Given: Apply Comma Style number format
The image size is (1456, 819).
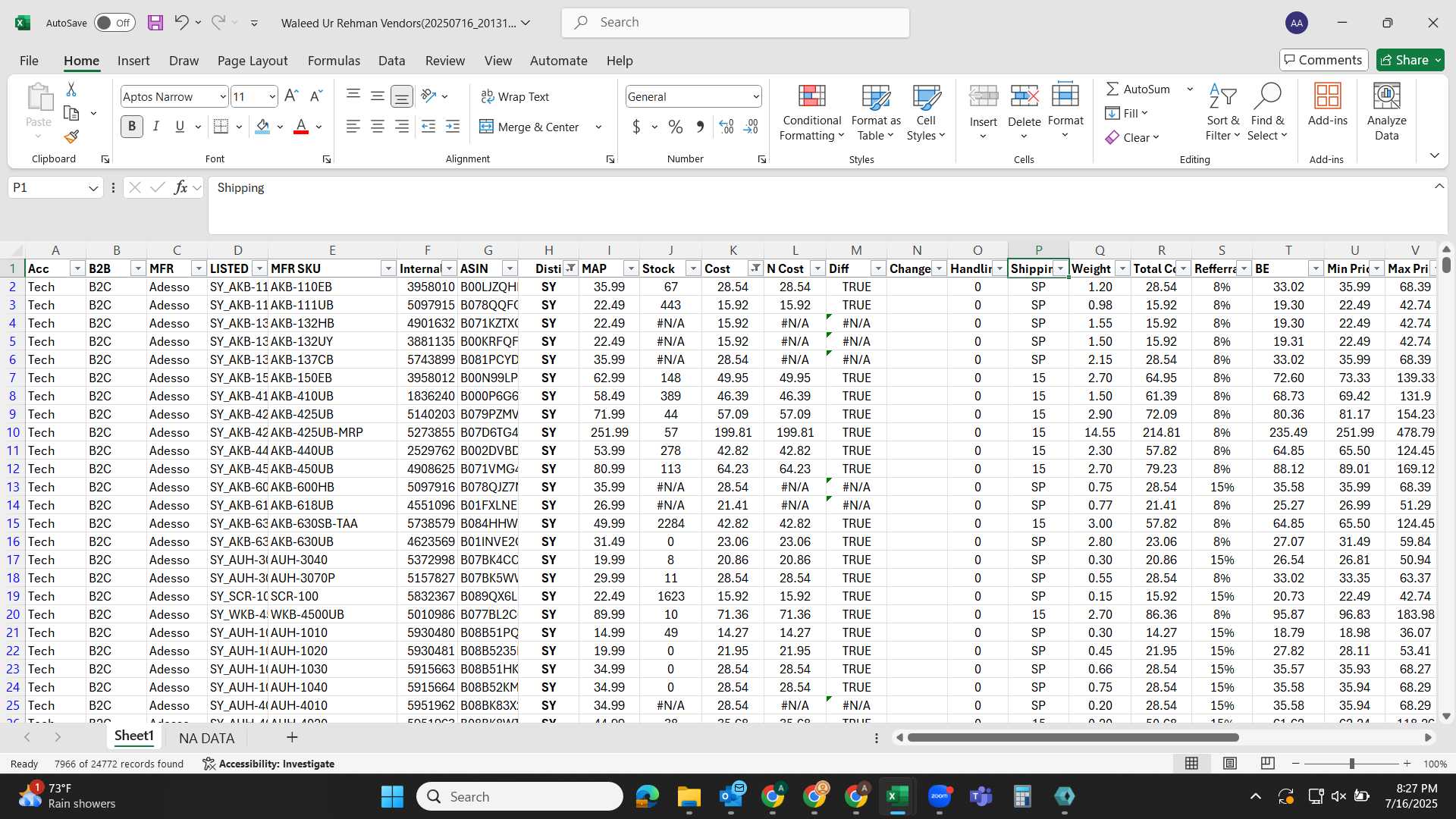Looking at the screenshot, I should [x=700, y=127].
